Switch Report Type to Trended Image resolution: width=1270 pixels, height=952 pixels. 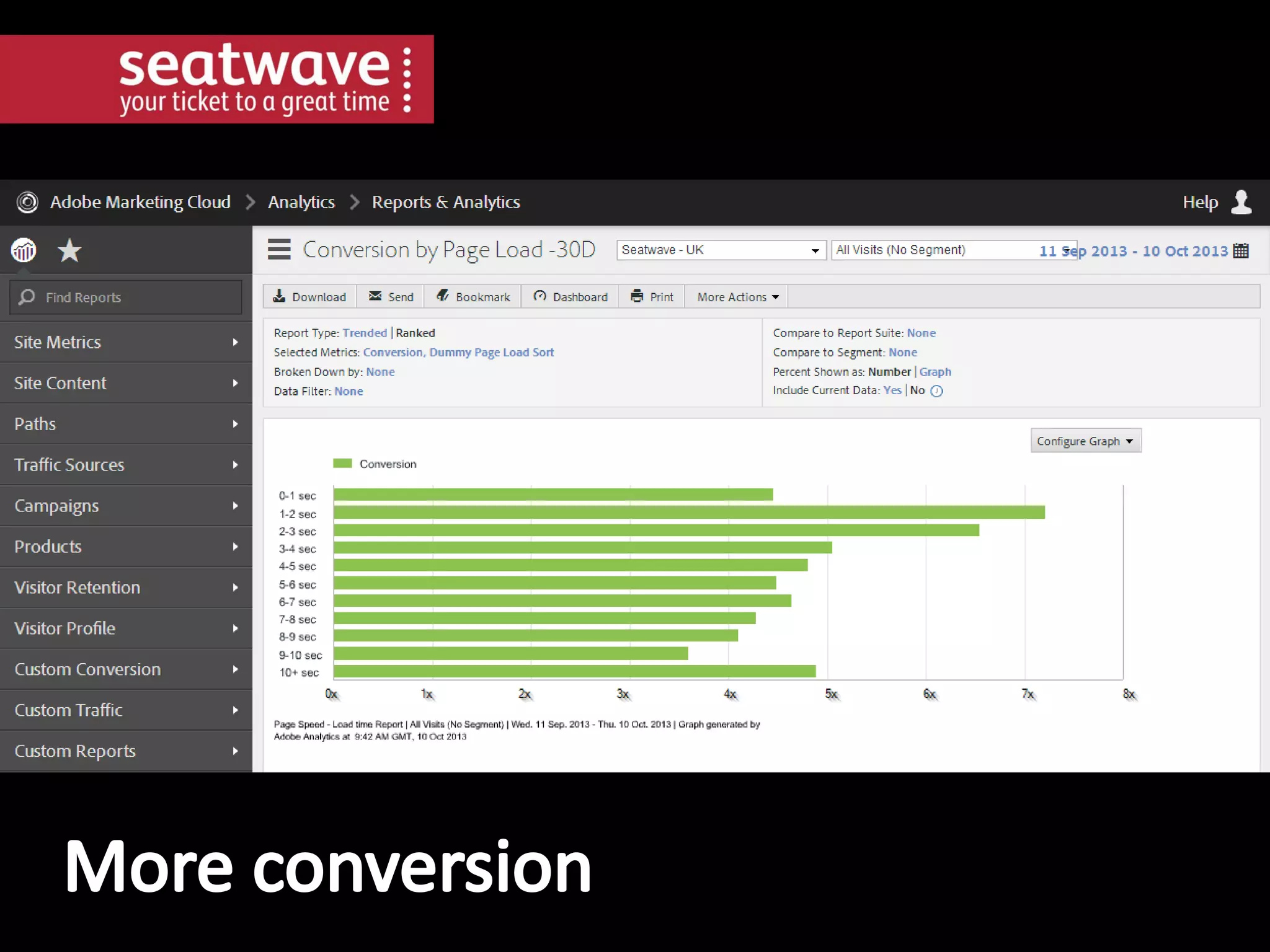365,333
